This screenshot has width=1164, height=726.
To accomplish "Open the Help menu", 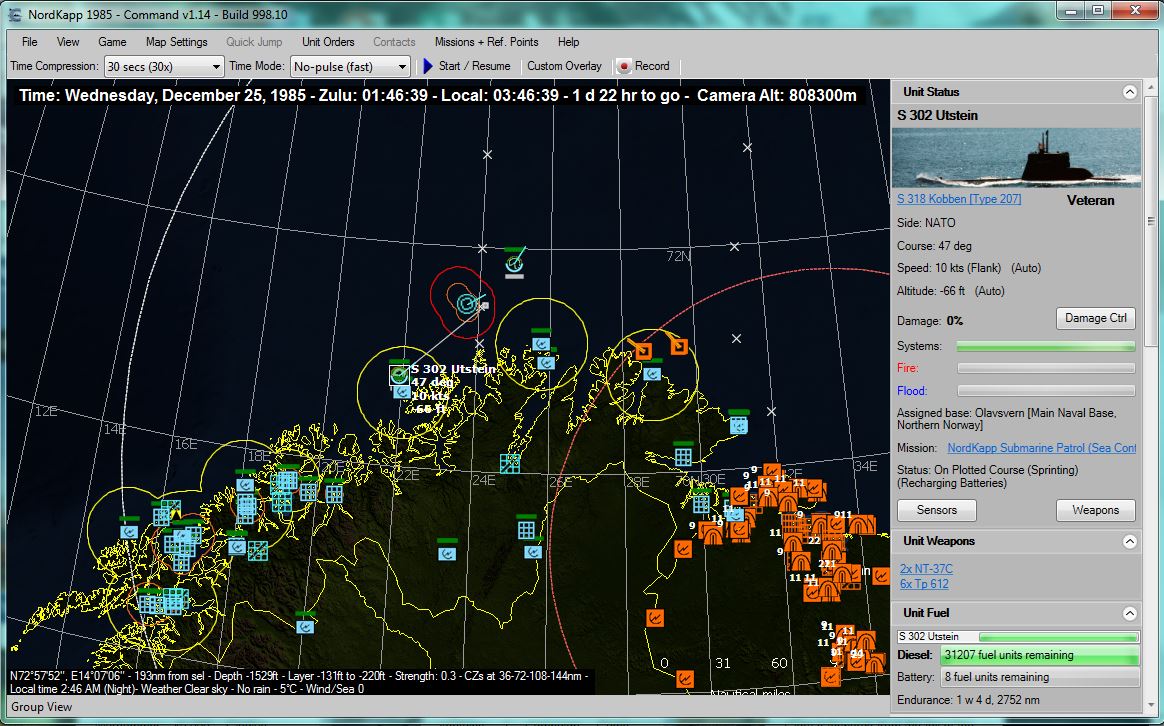I will click(569, 42).
